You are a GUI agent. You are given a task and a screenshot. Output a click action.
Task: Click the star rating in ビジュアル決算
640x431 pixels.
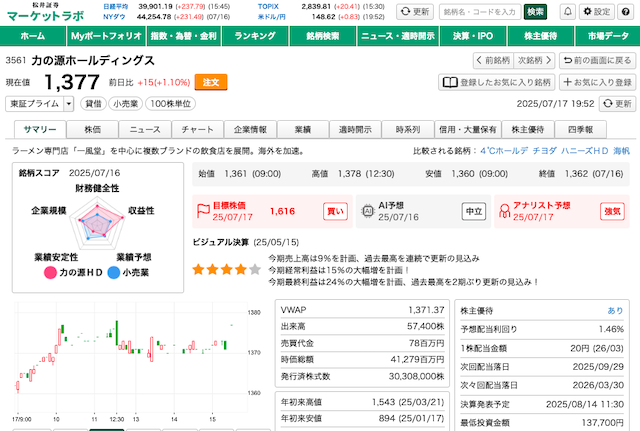click(227, 269)
